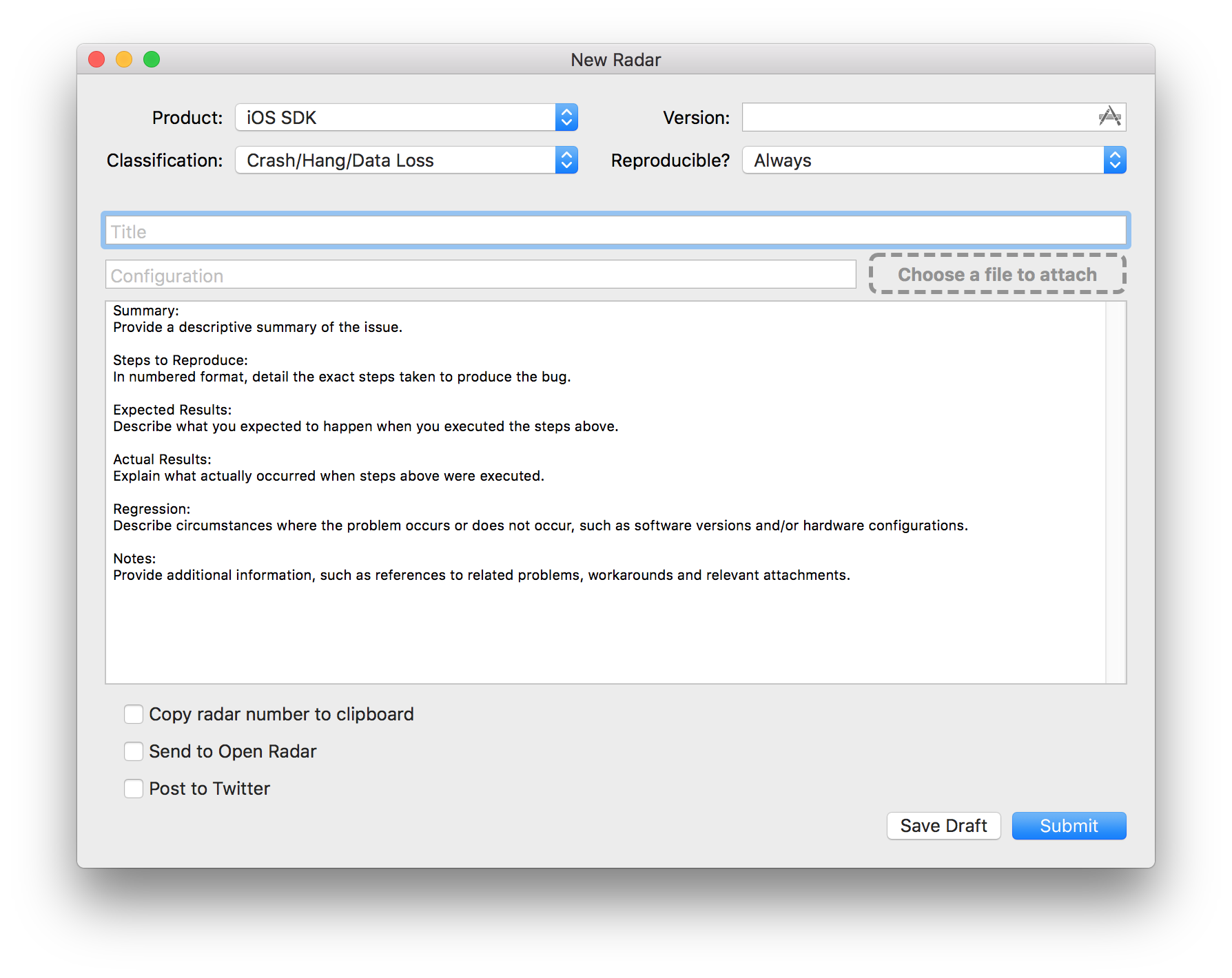The image size is (1232, 978).
Task: Open the Reproducible dropdown showing Always
Action: point(934,160)
